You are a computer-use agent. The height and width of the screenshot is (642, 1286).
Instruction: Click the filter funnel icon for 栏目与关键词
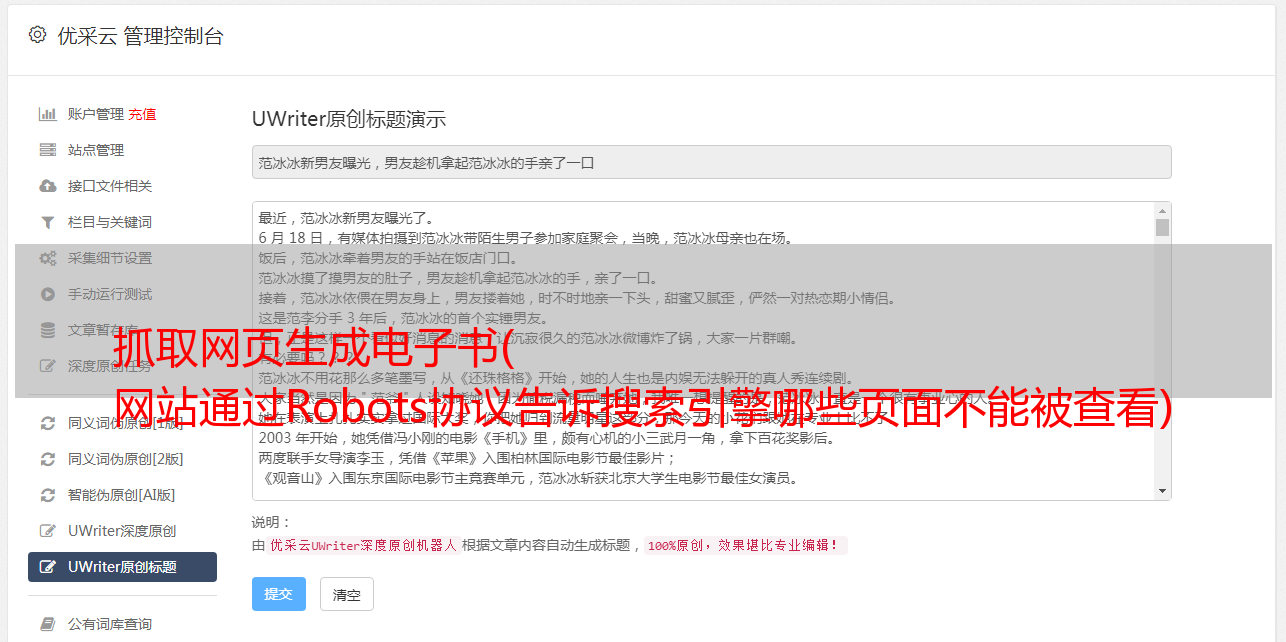click(47, 222)
